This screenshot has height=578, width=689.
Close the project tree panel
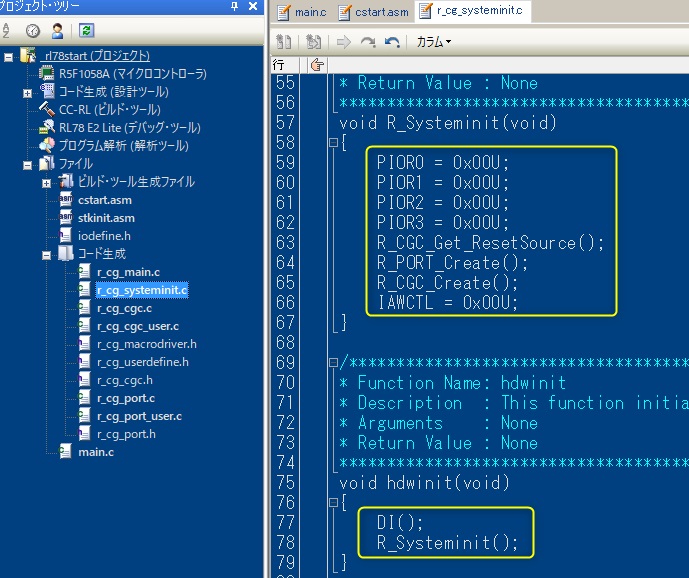point(254,7)
